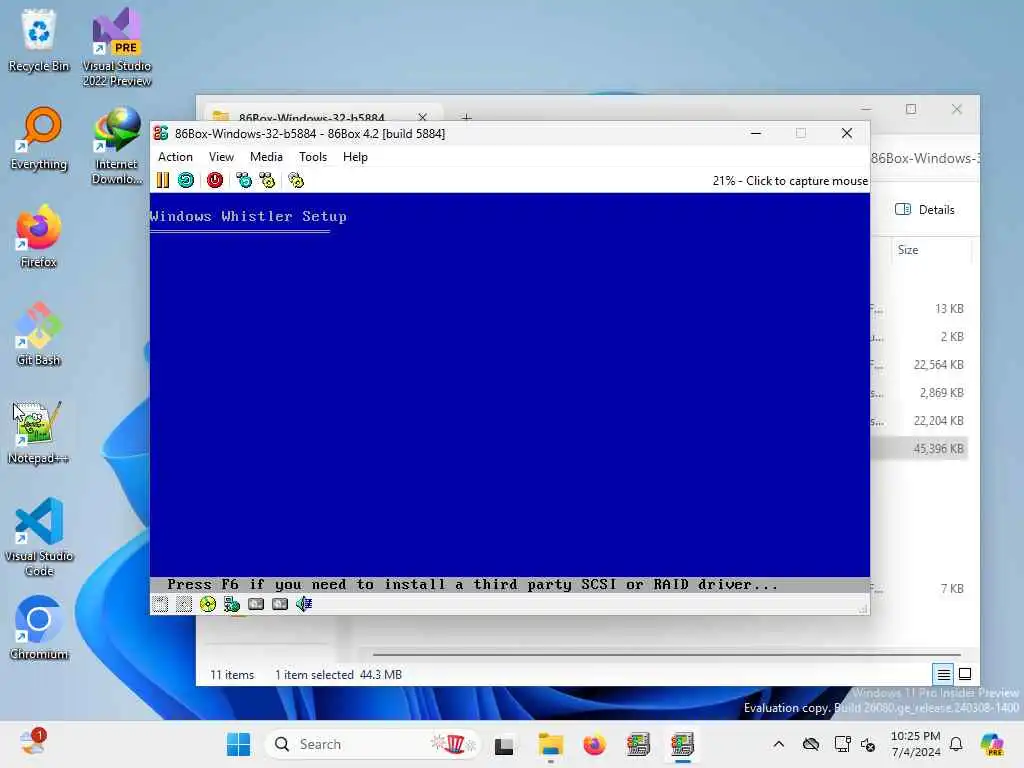Open the clock showing 10:25 PM
This screenshot has height=768, width=1024.
916,744
